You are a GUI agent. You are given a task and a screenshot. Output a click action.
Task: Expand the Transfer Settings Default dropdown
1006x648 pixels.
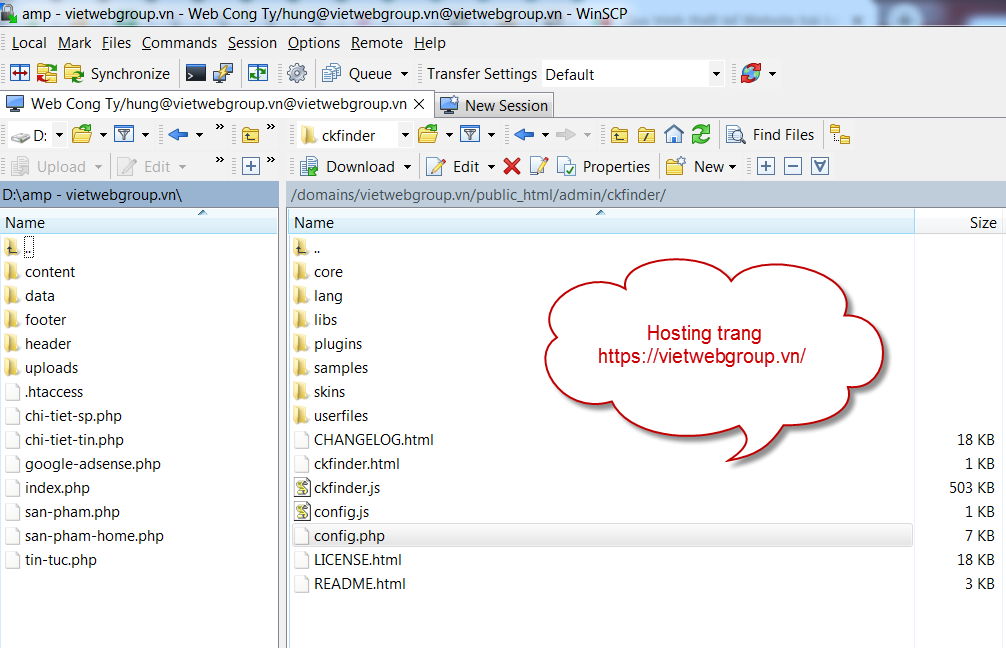715,74
